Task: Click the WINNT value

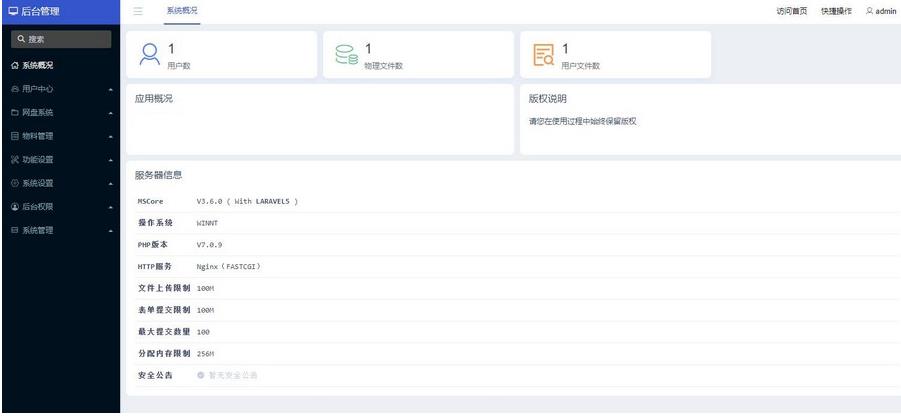Action: (x=207, y=223)
